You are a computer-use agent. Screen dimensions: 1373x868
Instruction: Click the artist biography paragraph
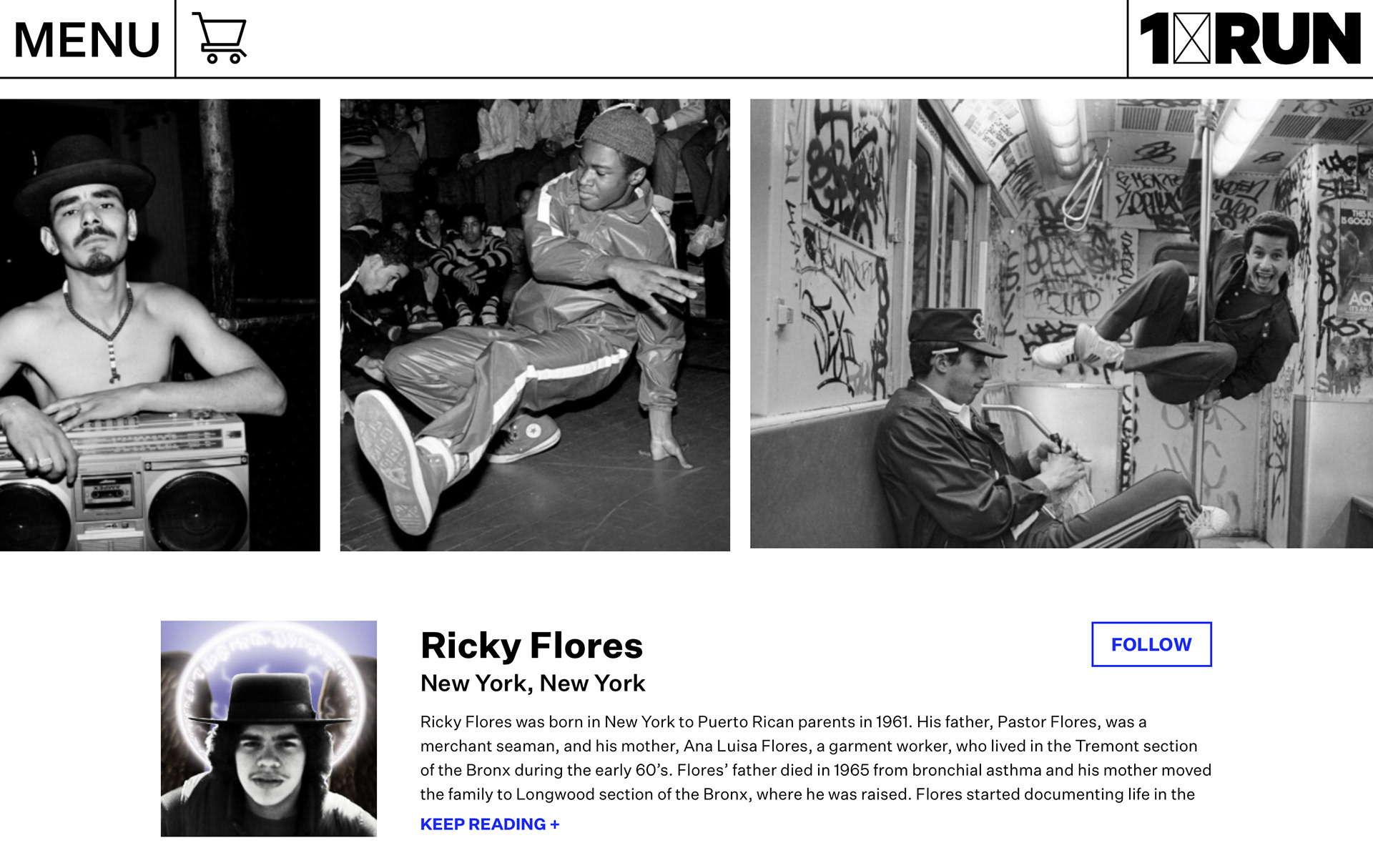(815, 758)
